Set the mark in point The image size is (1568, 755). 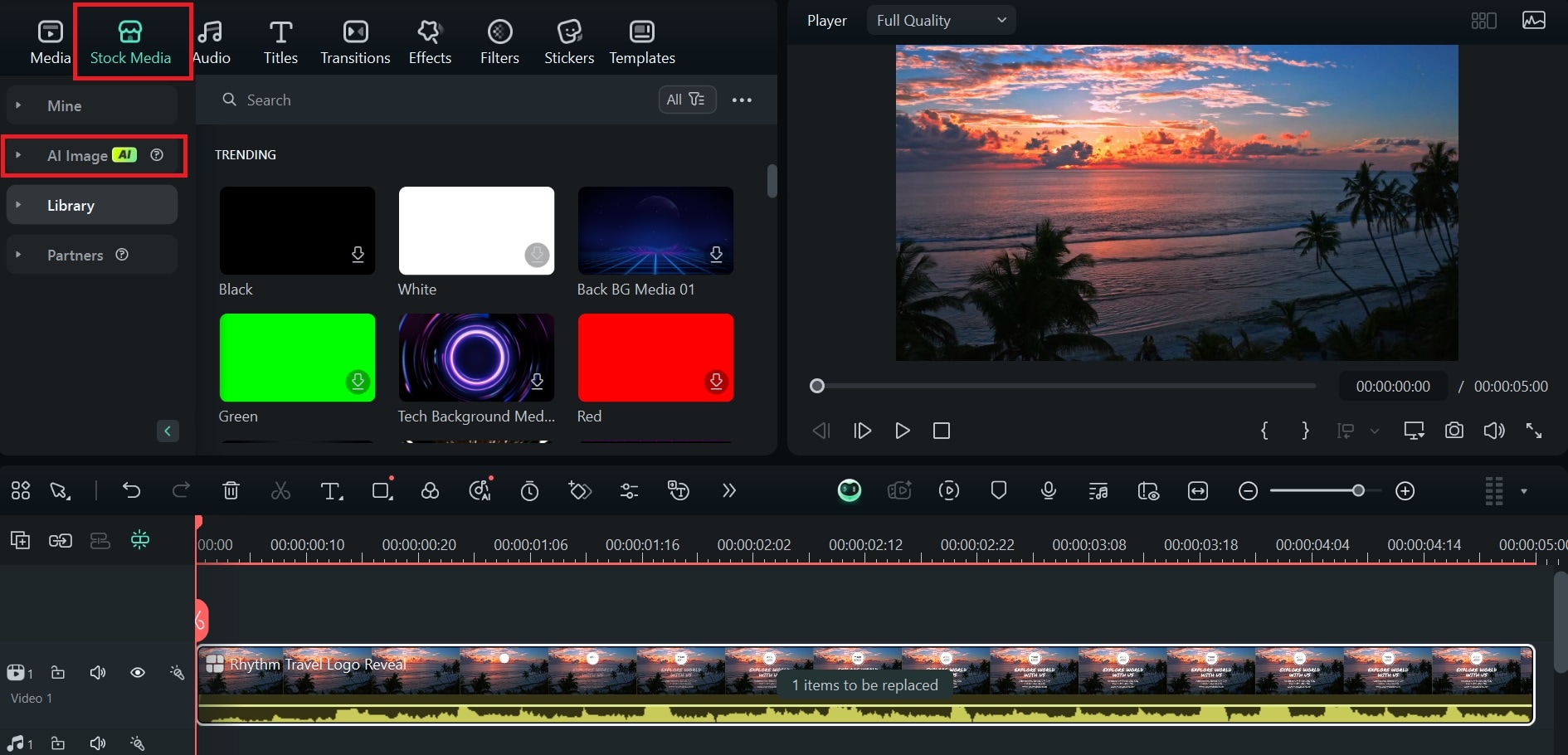pos(1264,431)
